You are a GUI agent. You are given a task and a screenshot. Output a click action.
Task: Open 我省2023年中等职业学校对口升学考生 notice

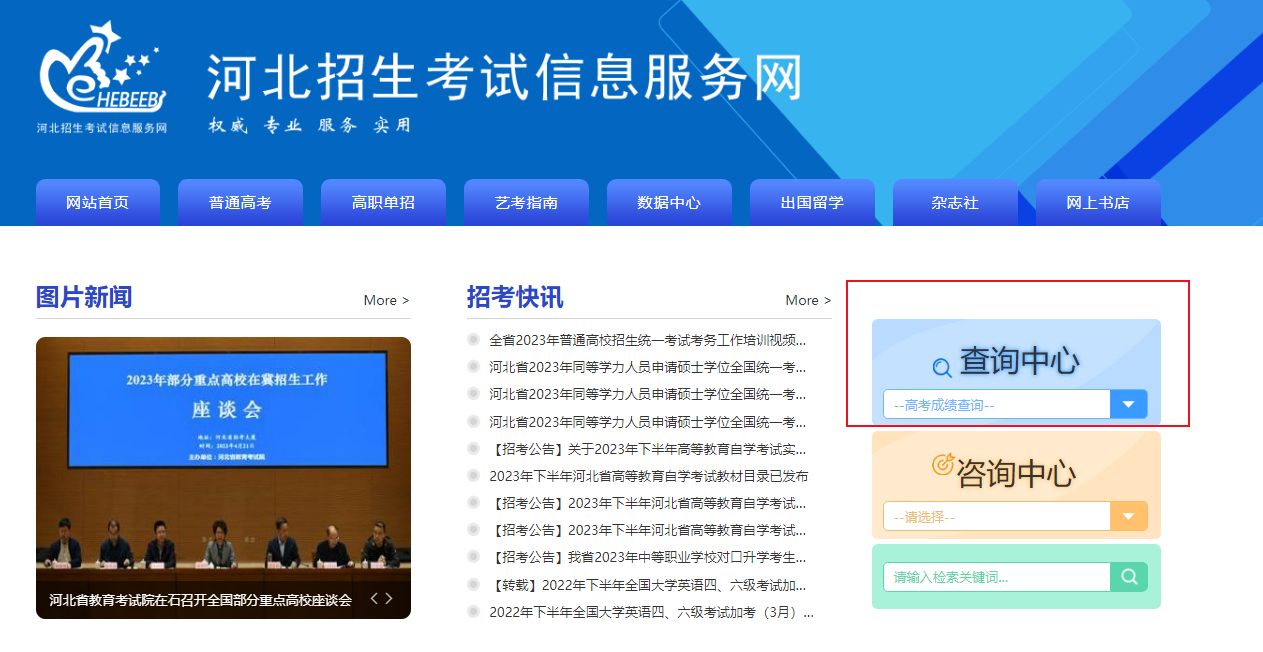[647, 557]
